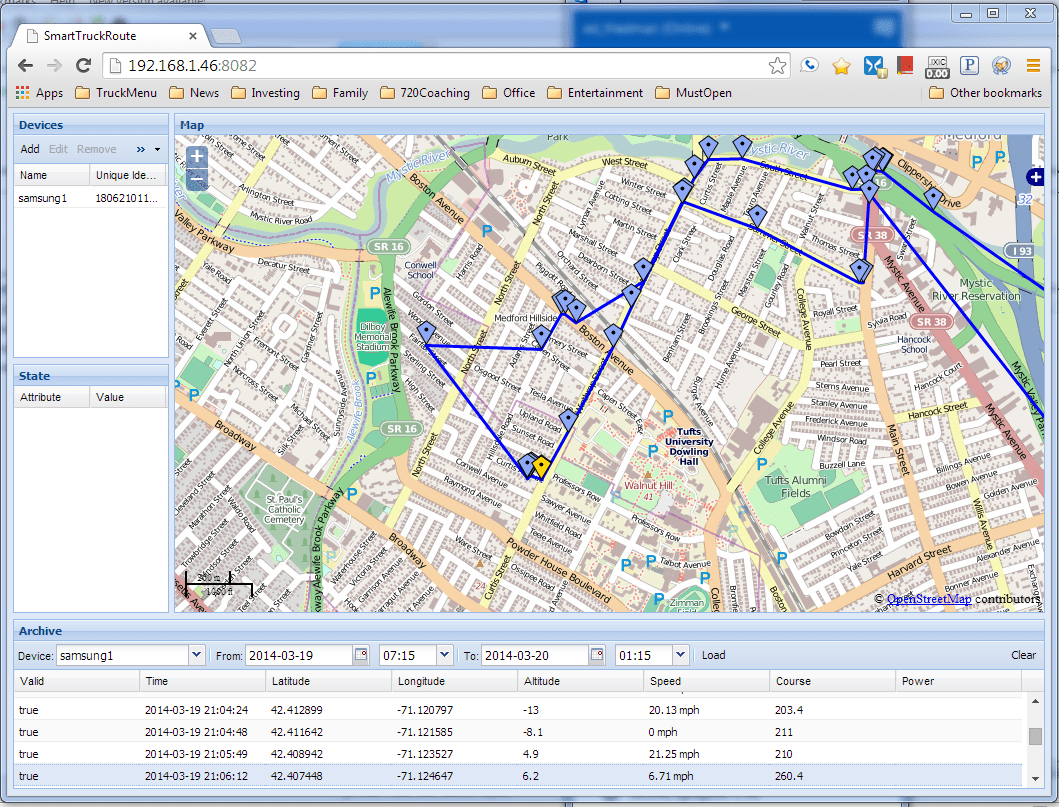Click the globe extension icon
Viewport: 1059px width, 807px height.
point(1001,66)
